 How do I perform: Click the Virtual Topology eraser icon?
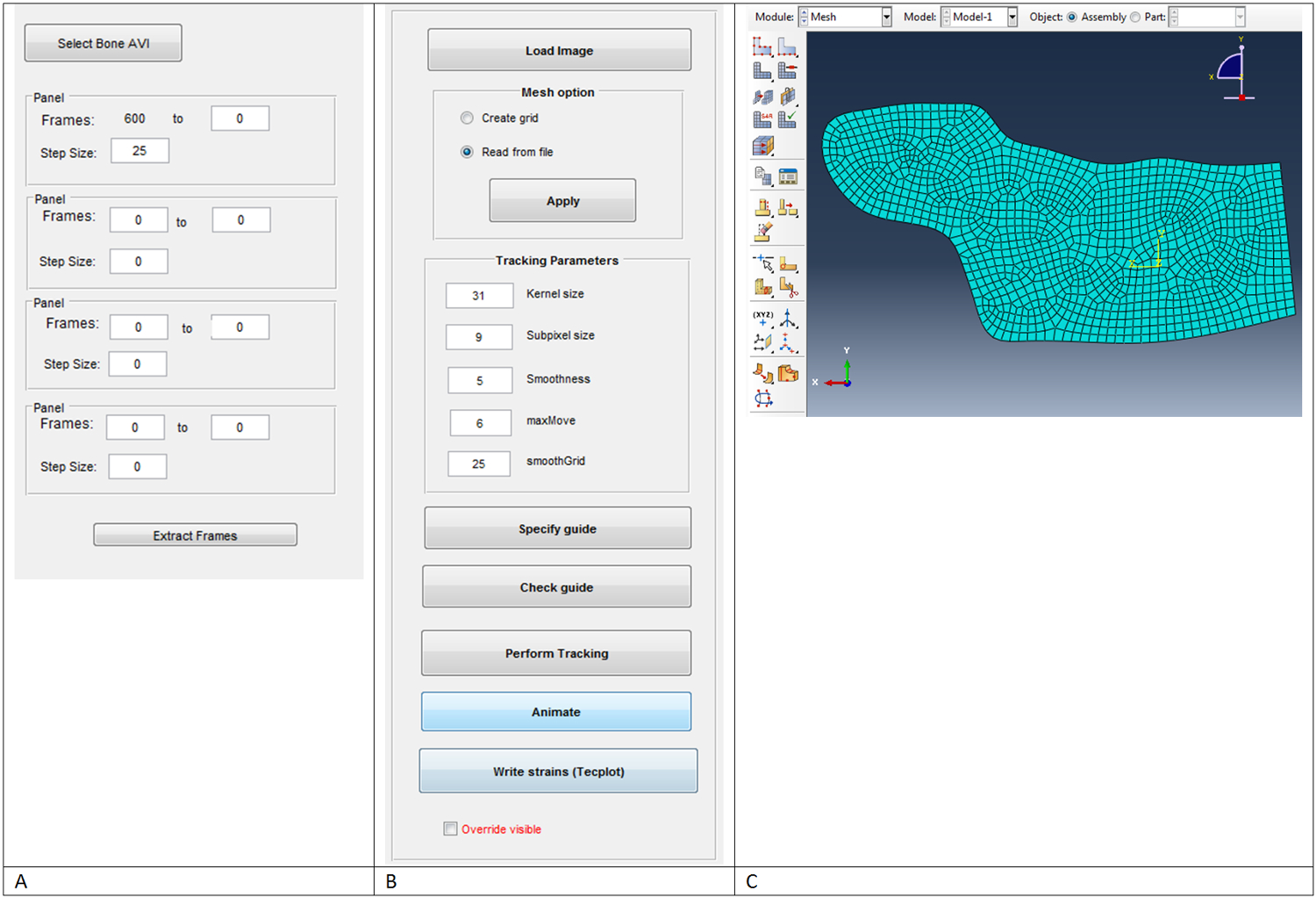pyautogui.click(x=762, y=232)
